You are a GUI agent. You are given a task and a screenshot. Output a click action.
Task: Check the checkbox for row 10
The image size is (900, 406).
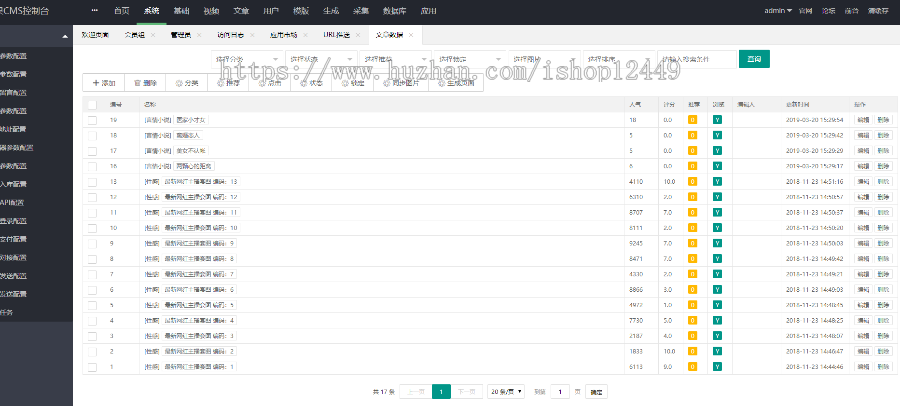[x=92, y=228]
